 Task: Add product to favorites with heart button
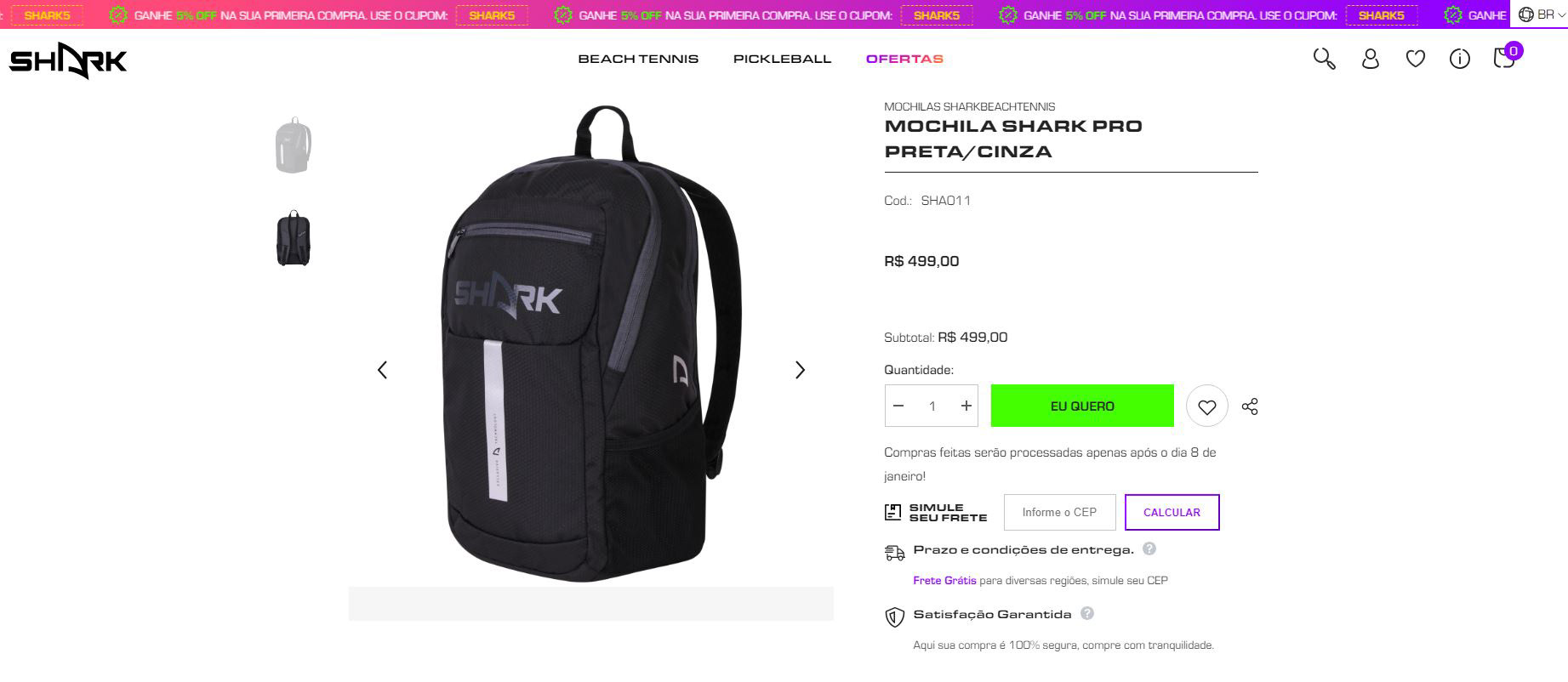[x=1206, y=406]
